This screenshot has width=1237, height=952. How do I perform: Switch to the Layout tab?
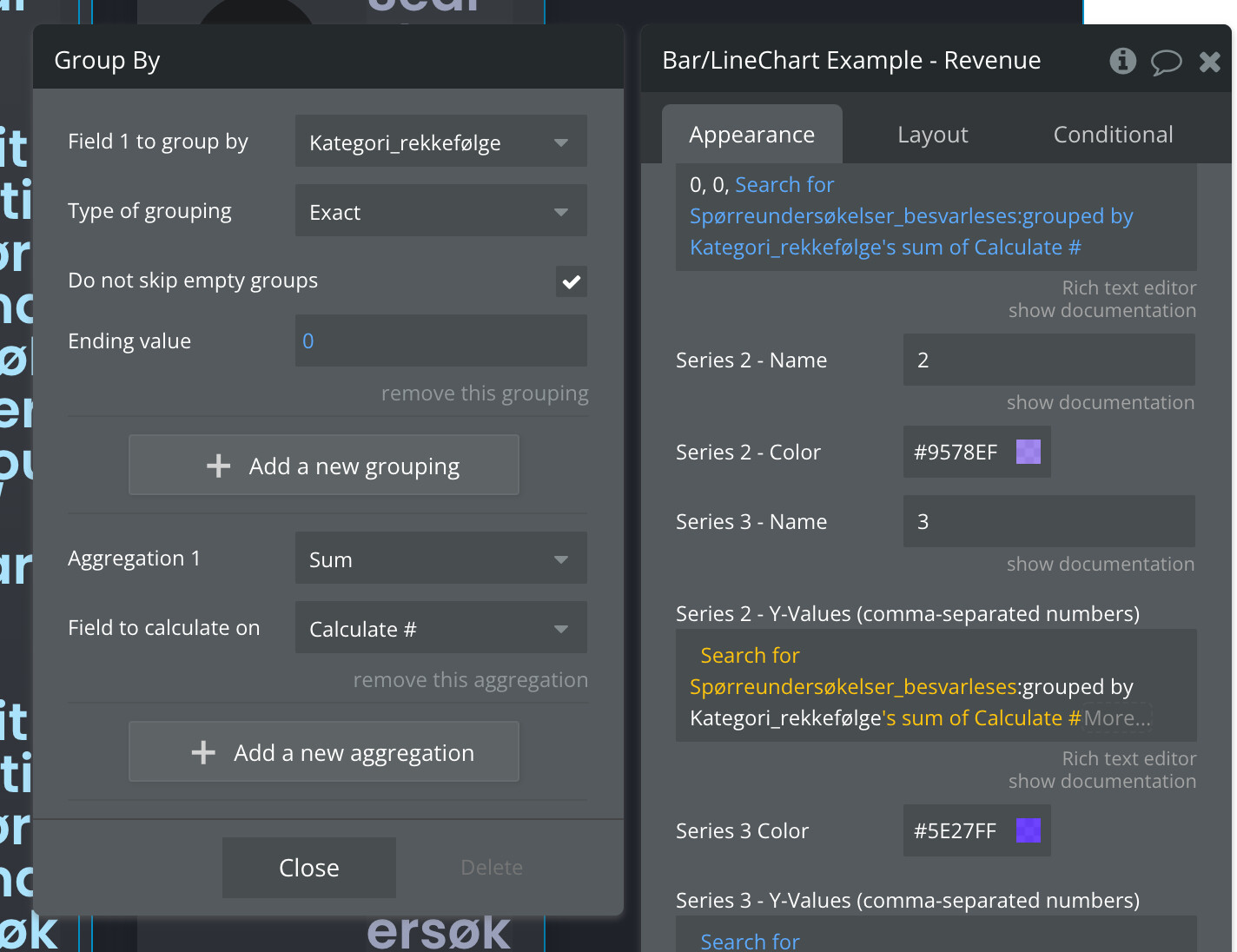coord(932,135)
